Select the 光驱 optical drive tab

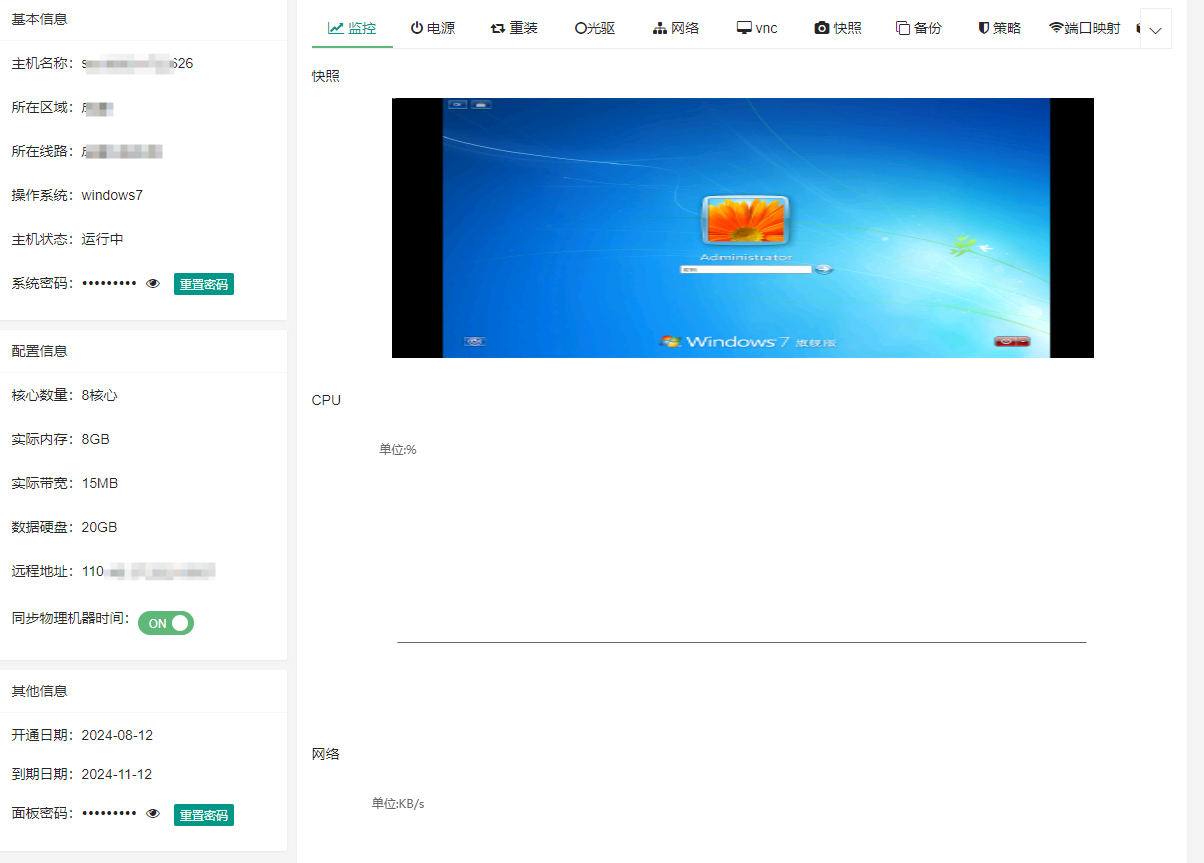(595, 28)
